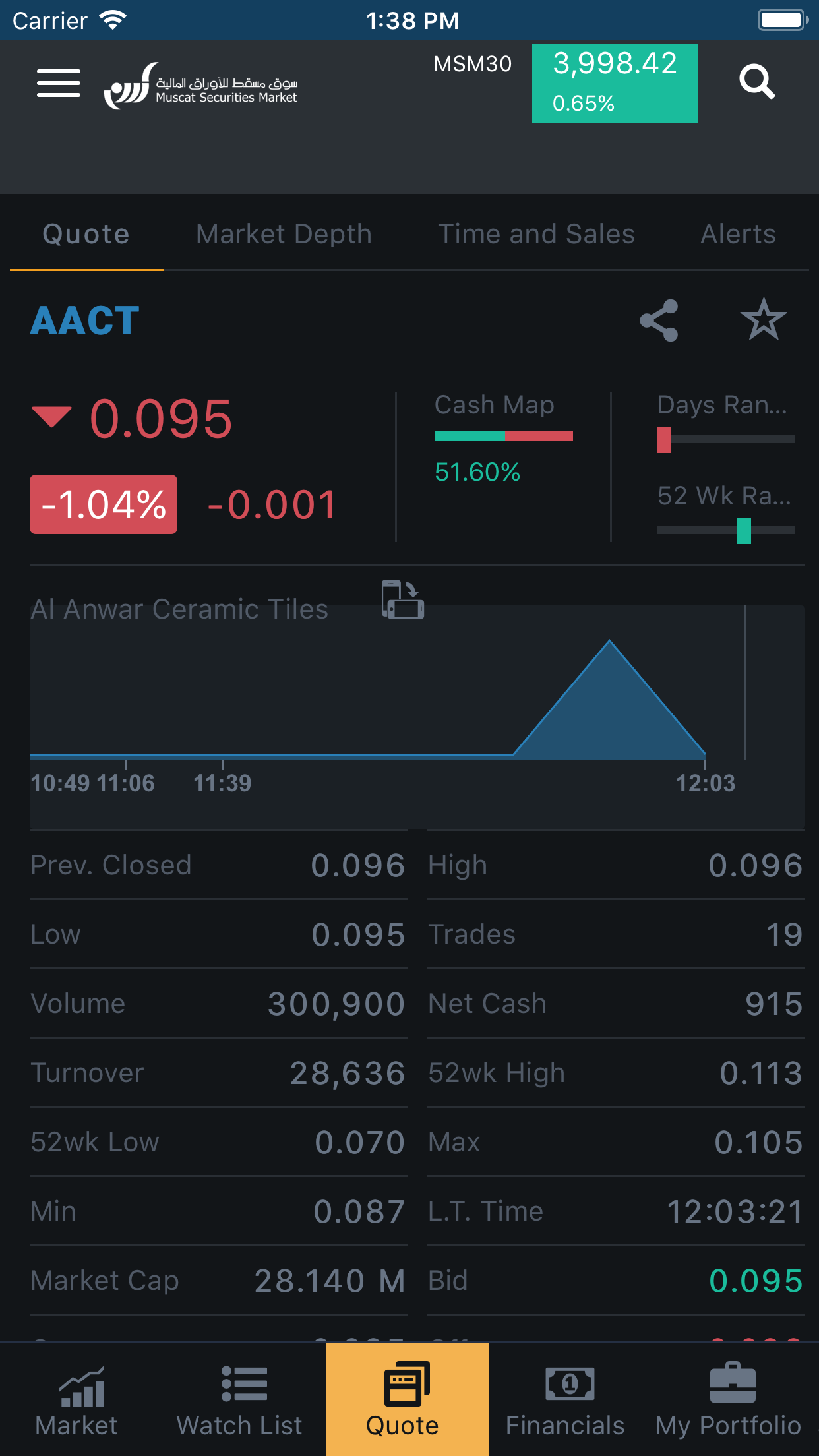Tap the Days Range indicator bar

[x=725, y=440]
